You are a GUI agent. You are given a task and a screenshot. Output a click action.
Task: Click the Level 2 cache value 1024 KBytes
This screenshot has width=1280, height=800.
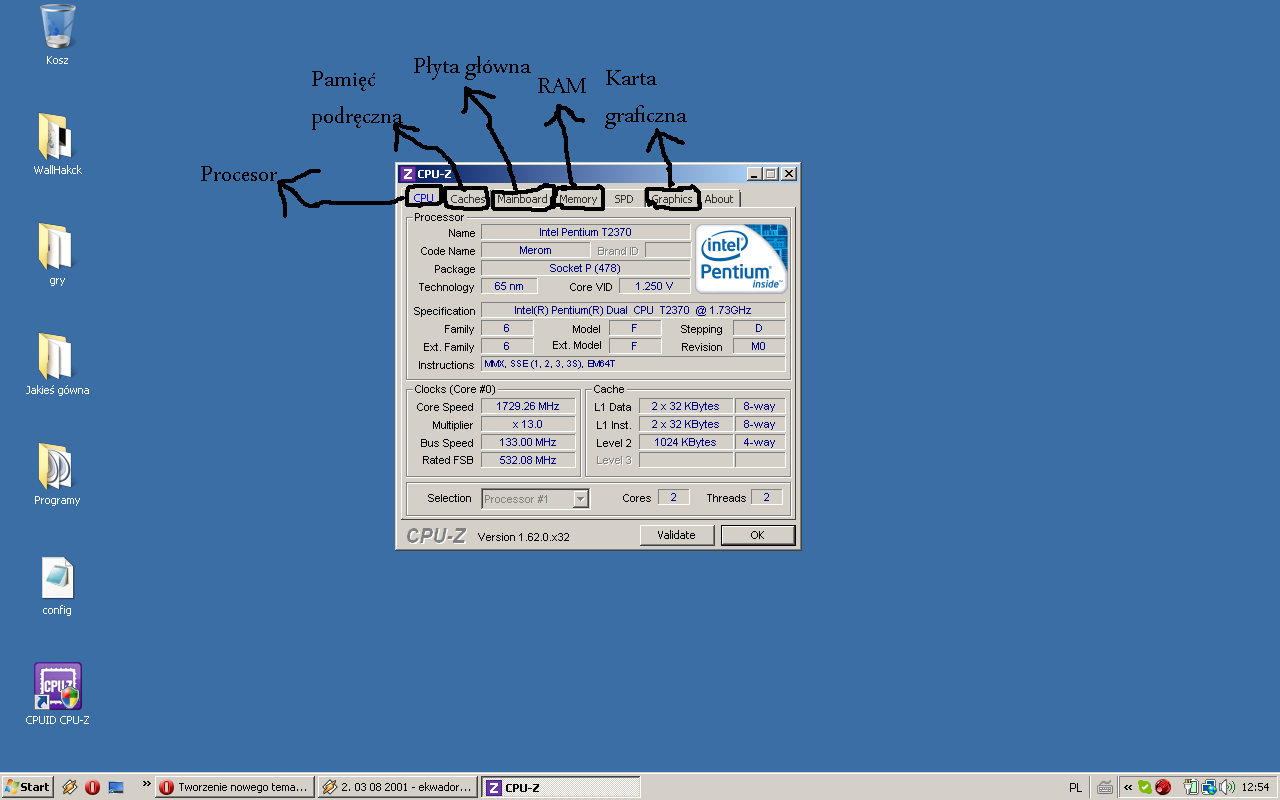[685, 442]
